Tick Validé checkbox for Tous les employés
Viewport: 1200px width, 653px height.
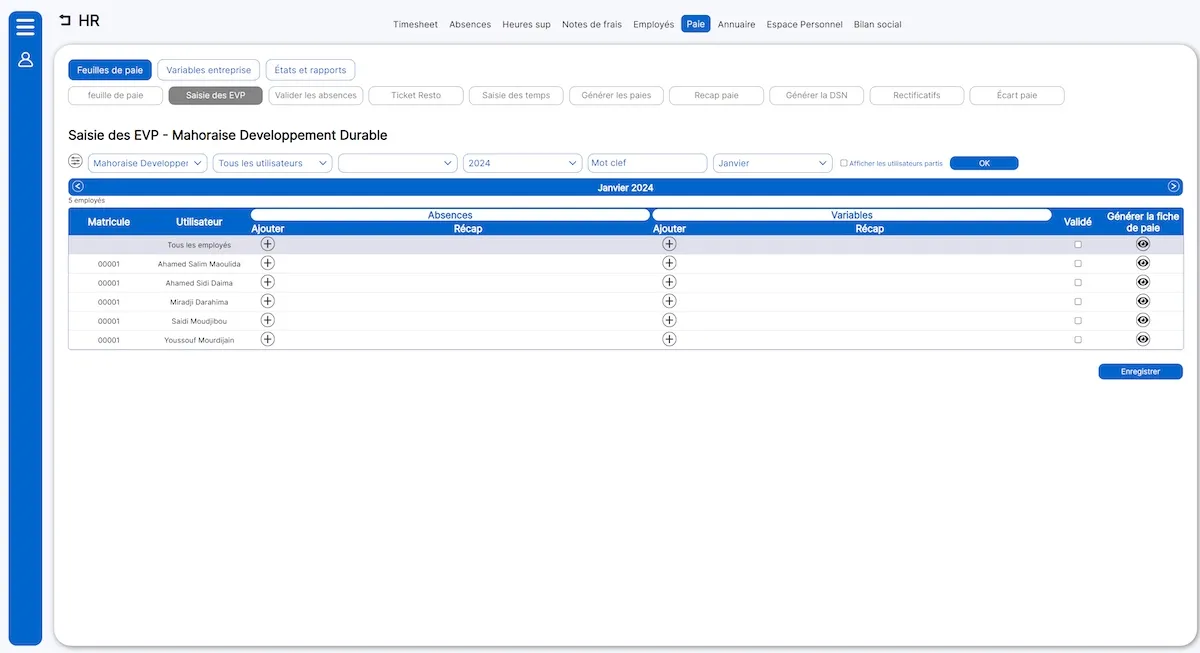[1077, 245]
